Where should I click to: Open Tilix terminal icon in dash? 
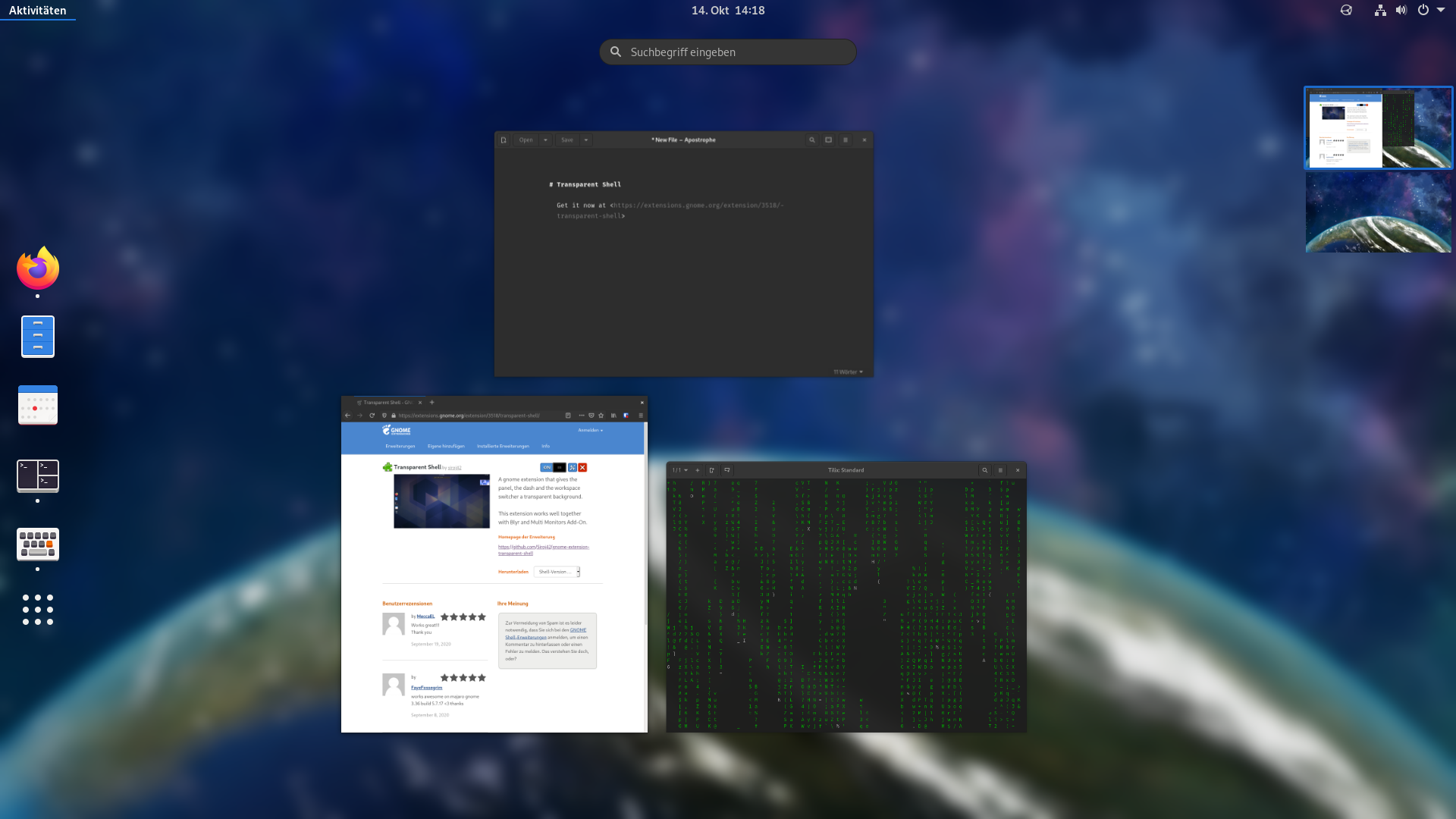coord(38,475)
